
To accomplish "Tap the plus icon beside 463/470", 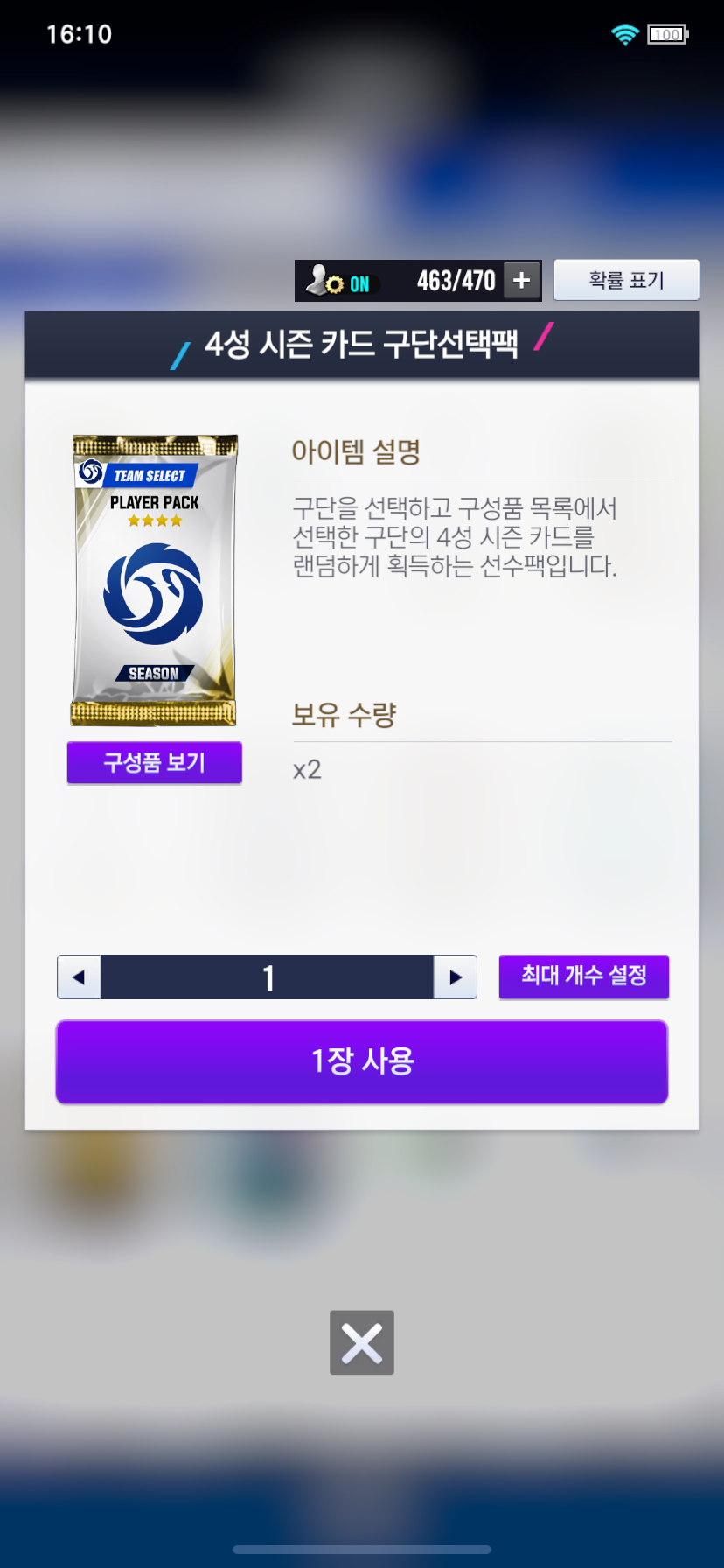I will tap(521, 281).
